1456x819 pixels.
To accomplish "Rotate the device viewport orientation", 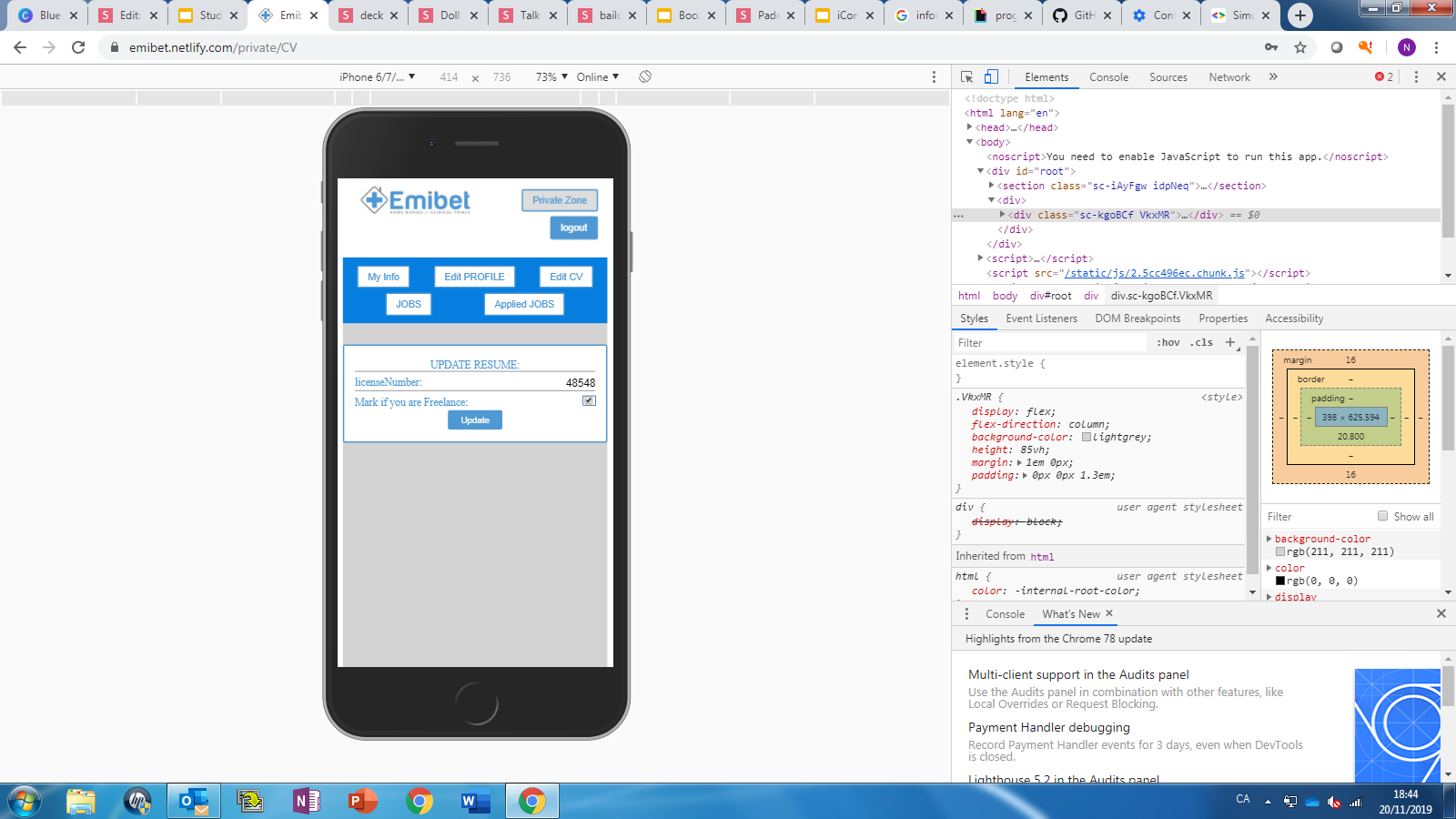I will point(645,77).
